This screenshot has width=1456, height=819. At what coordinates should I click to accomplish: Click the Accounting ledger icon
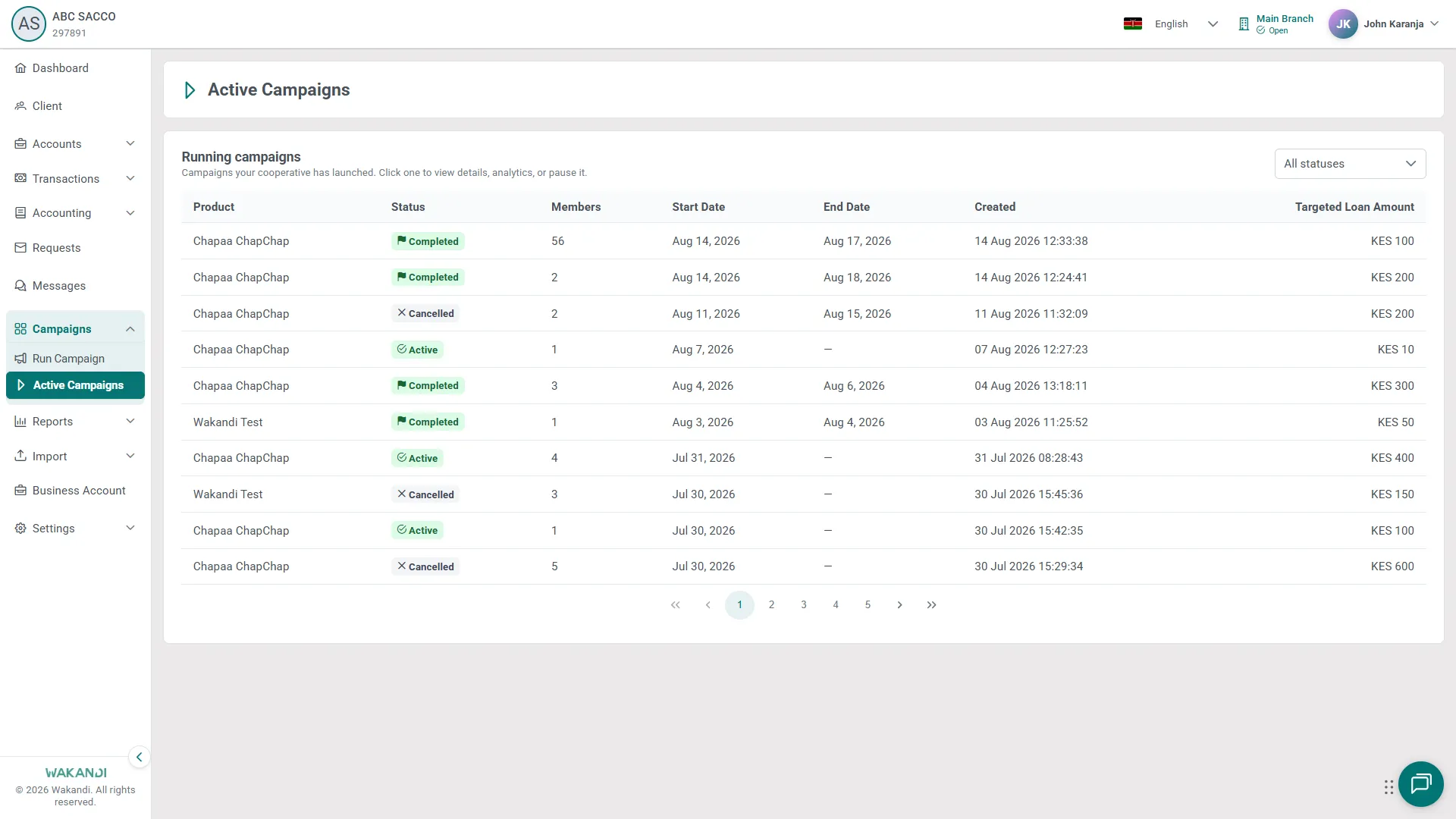tap(20, 213)
